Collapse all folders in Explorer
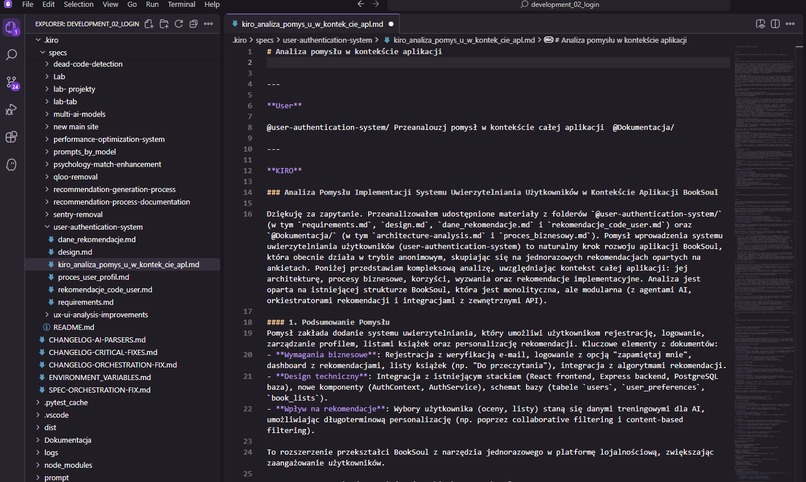Screen dimensions: 806x482 click(x=193, y=24)
